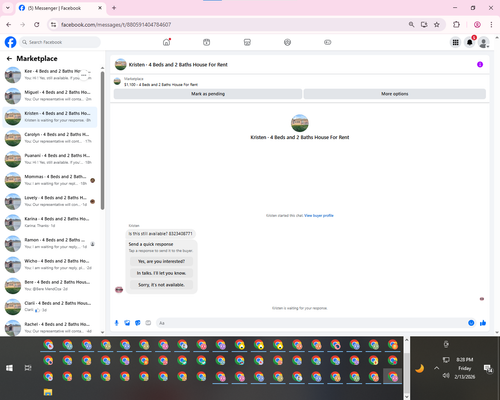This screenshot has width=500, height=400.
Task: Open the taskbar clock 8:28 PM
Action: click(465, 360)
